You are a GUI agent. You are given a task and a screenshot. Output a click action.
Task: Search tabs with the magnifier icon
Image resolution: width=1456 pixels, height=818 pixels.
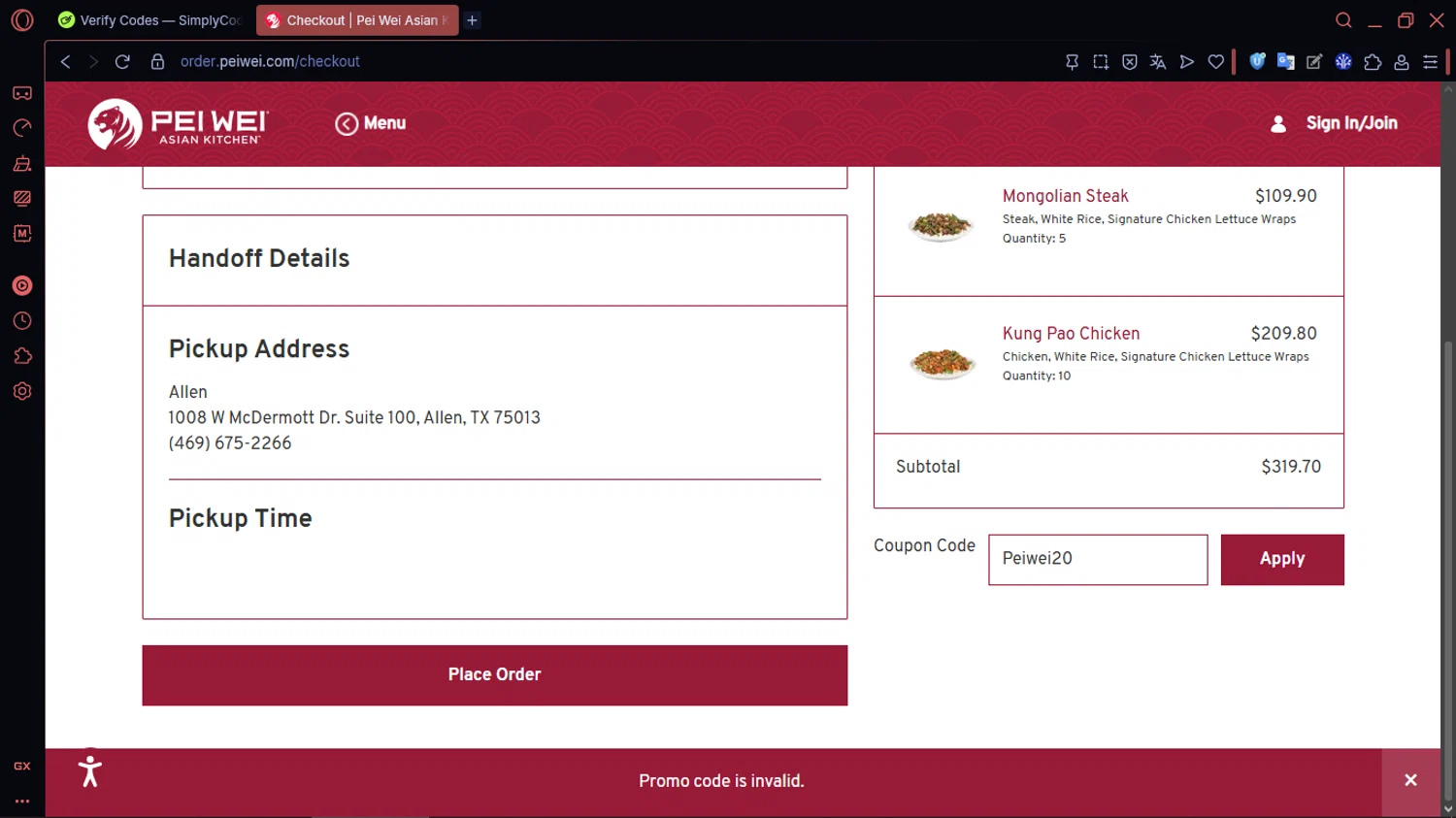(x=1343, y=20)
